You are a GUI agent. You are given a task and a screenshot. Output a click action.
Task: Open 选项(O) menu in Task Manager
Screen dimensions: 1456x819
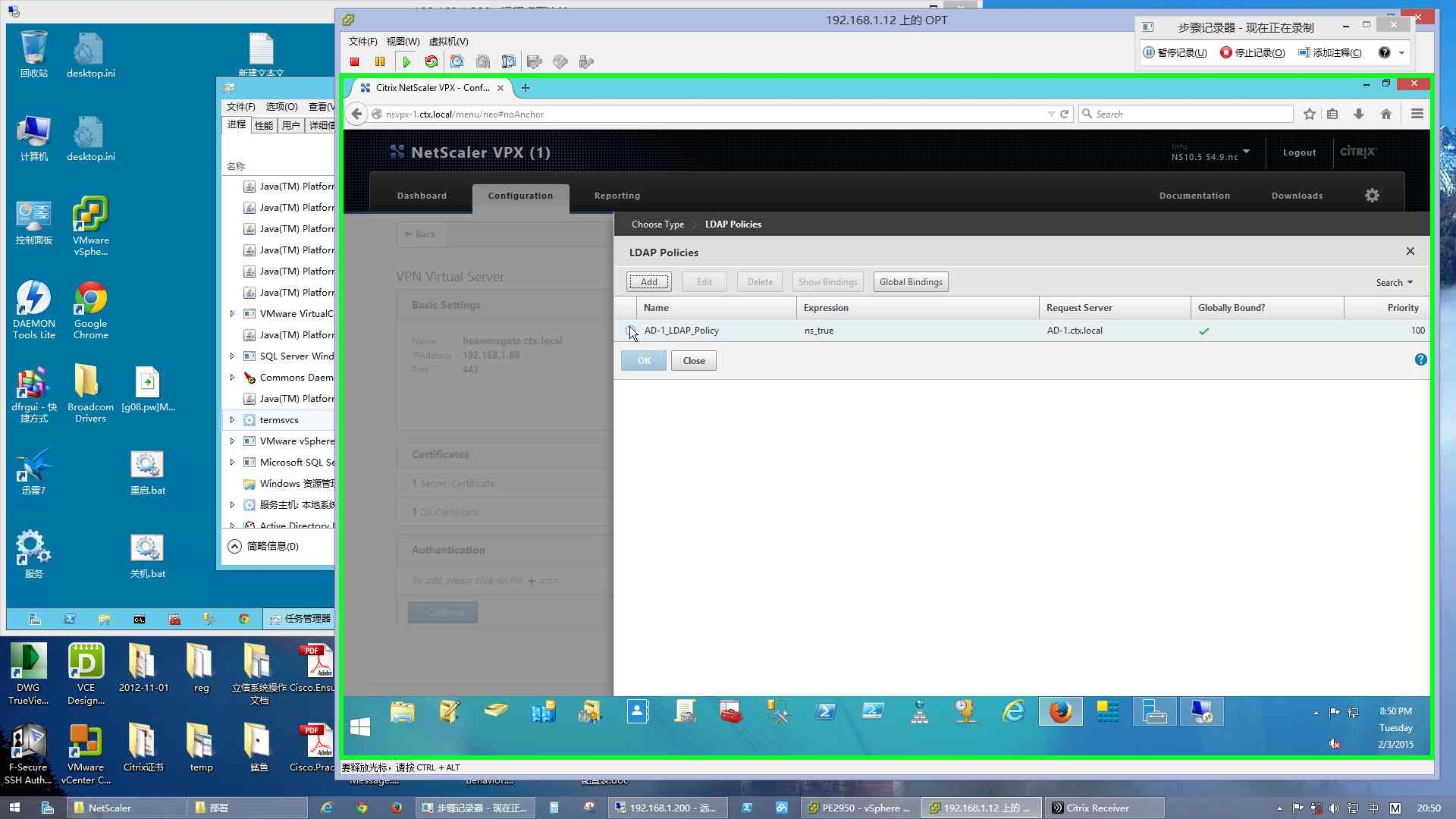[281, 107]
